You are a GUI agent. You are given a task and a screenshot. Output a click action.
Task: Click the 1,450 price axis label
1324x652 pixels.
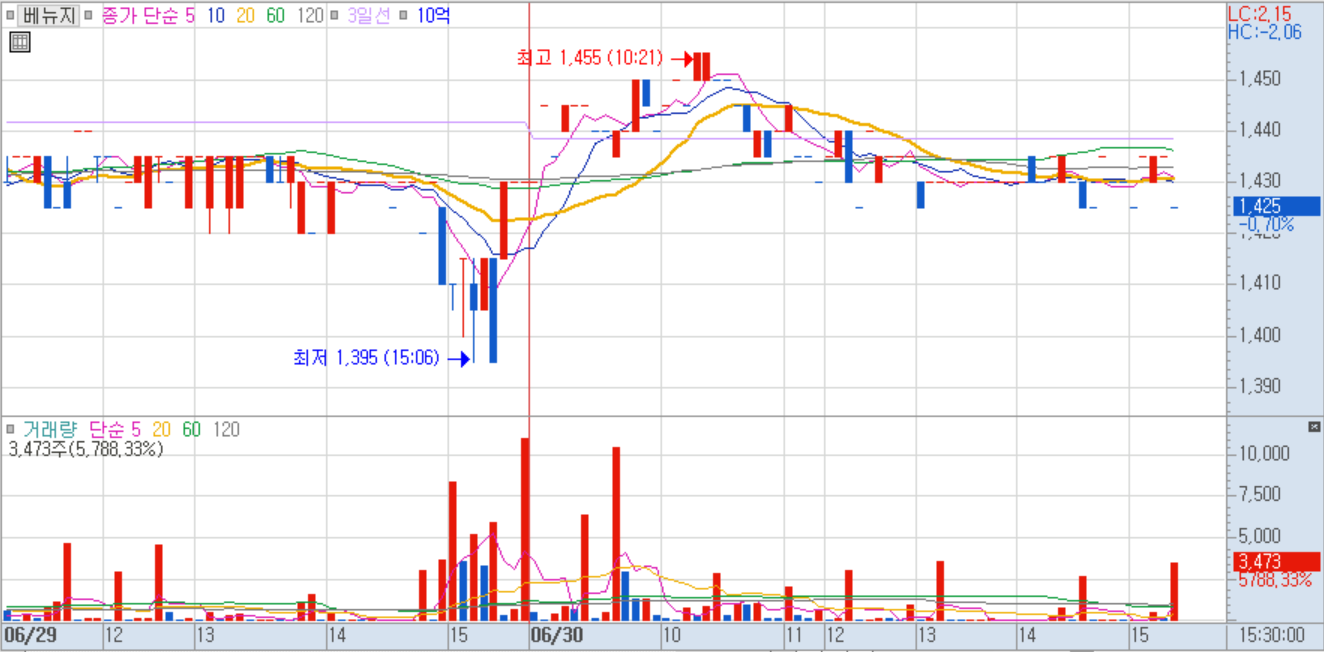[x=1259, y=78]
